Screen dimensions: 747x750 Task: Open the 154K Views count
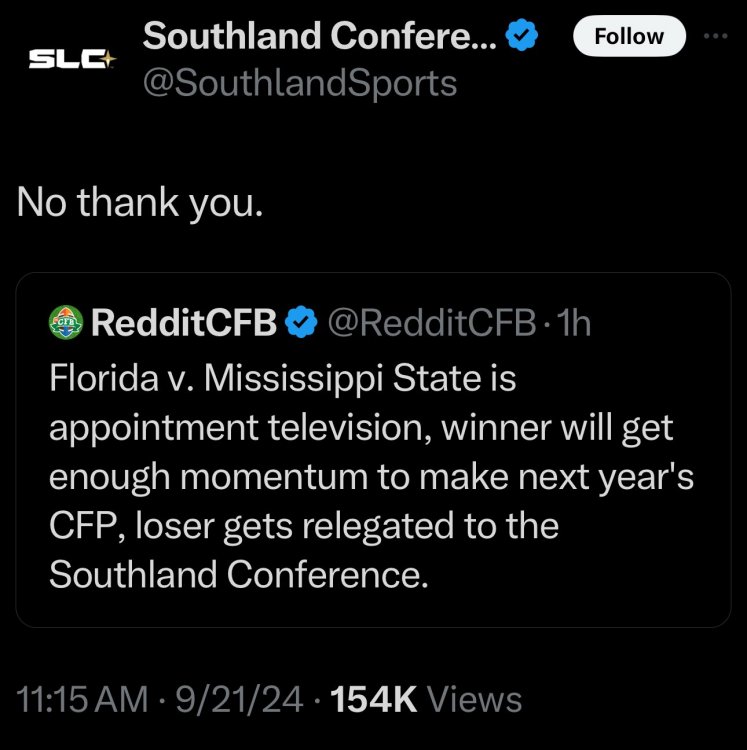click(426, 699)
